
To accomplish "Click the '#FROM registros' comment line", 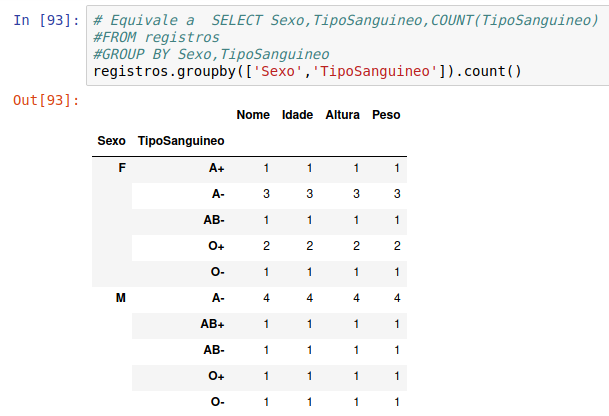I will click(x=157, y=37).
